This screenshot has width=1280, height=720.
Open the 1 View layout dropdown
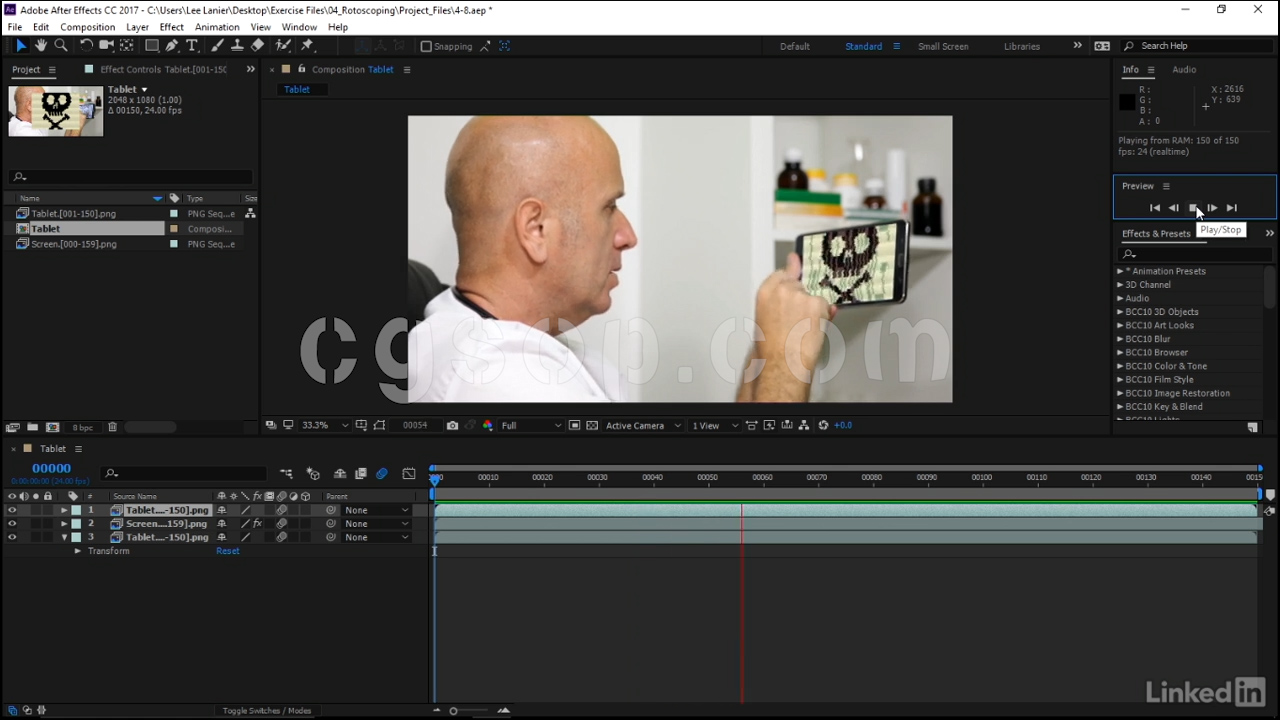click(715, 425)
